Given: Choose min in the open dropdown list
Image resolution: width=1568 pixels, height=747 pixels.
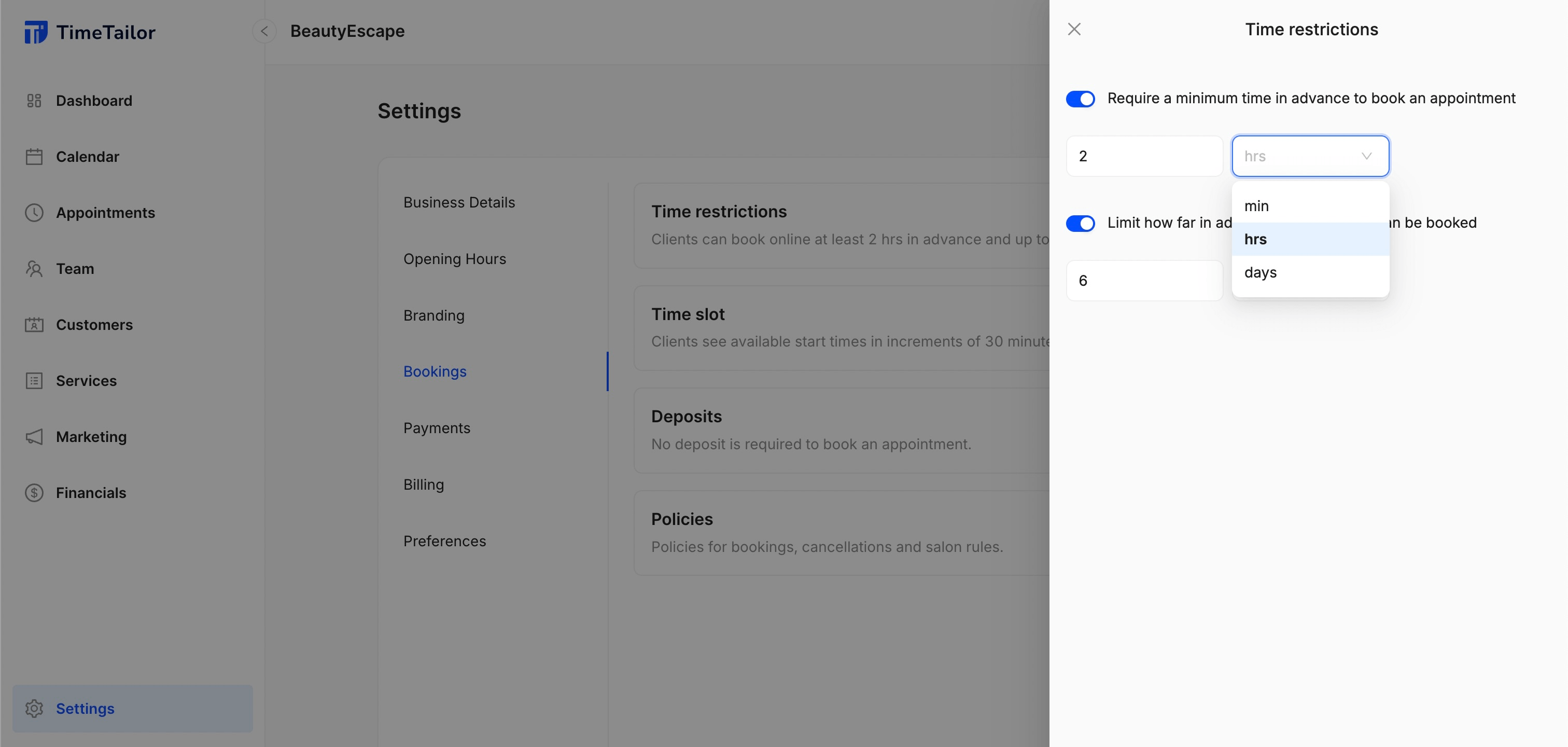Looking at the screenshot, I should (1256, 206).
